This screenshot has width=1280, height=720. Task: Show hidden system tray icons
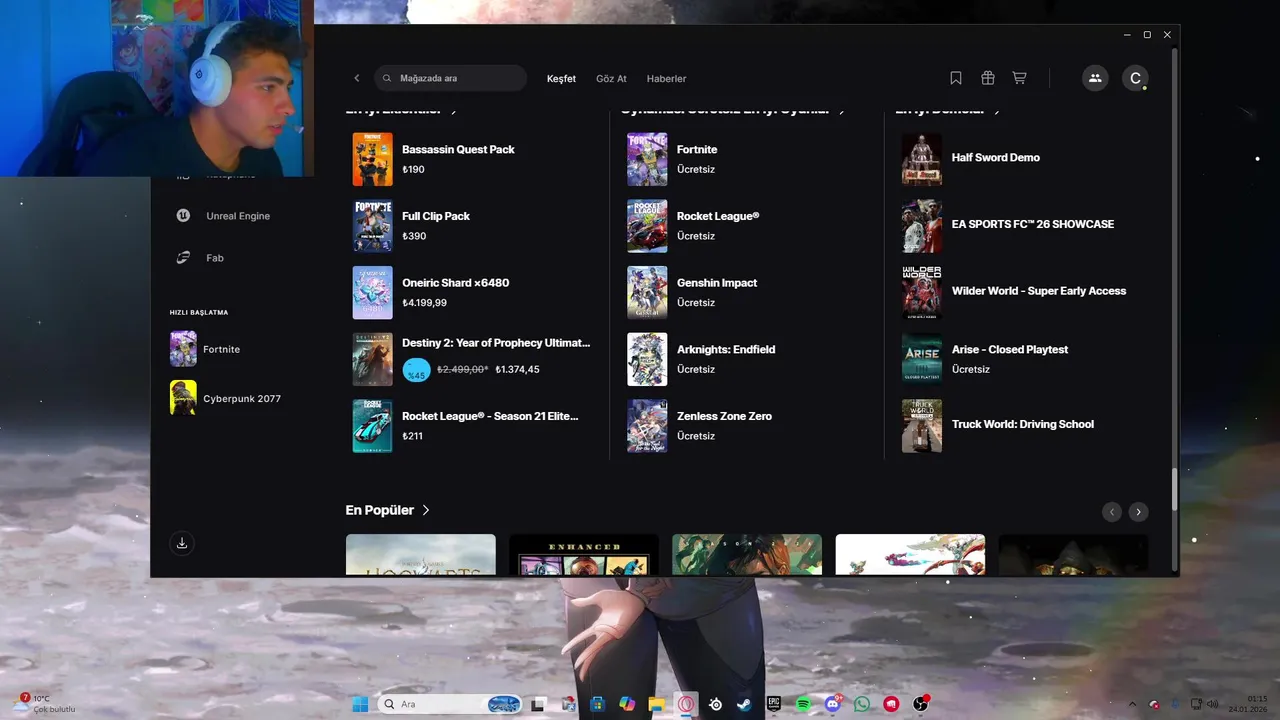(x=1132, y=704)
